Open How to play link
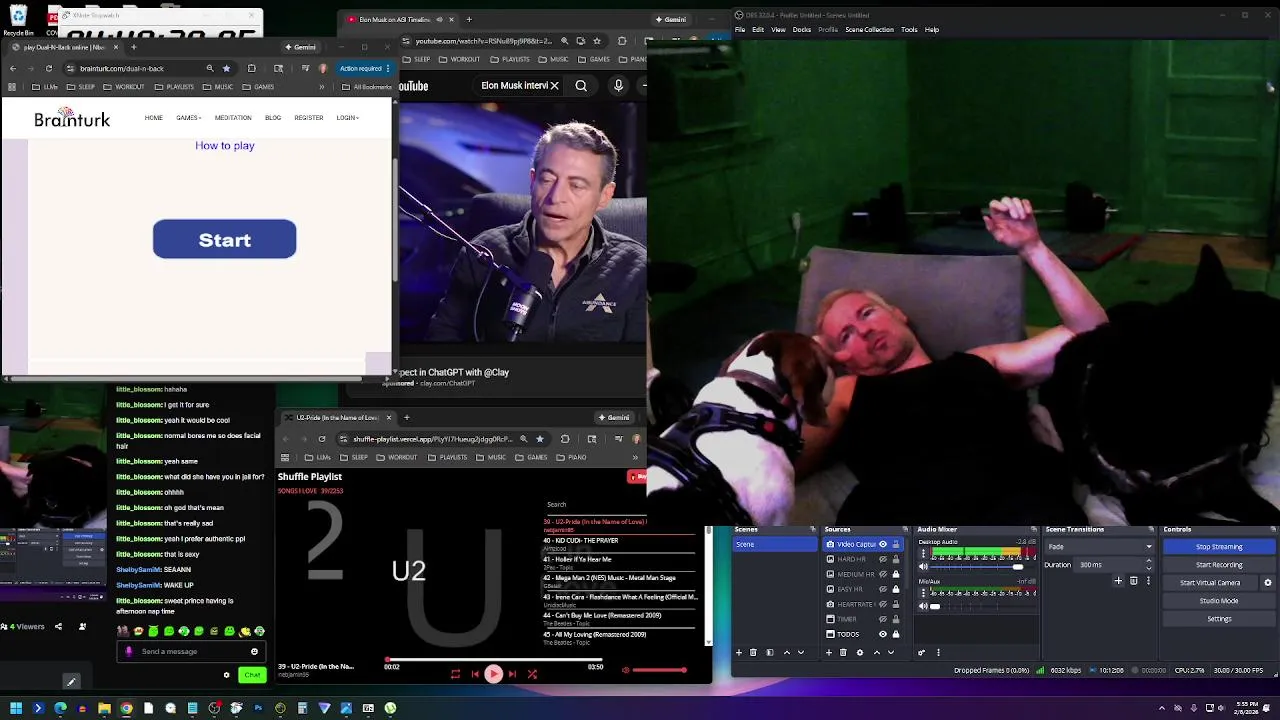This screenshot has width=1280, height=720. coord(225,146)
